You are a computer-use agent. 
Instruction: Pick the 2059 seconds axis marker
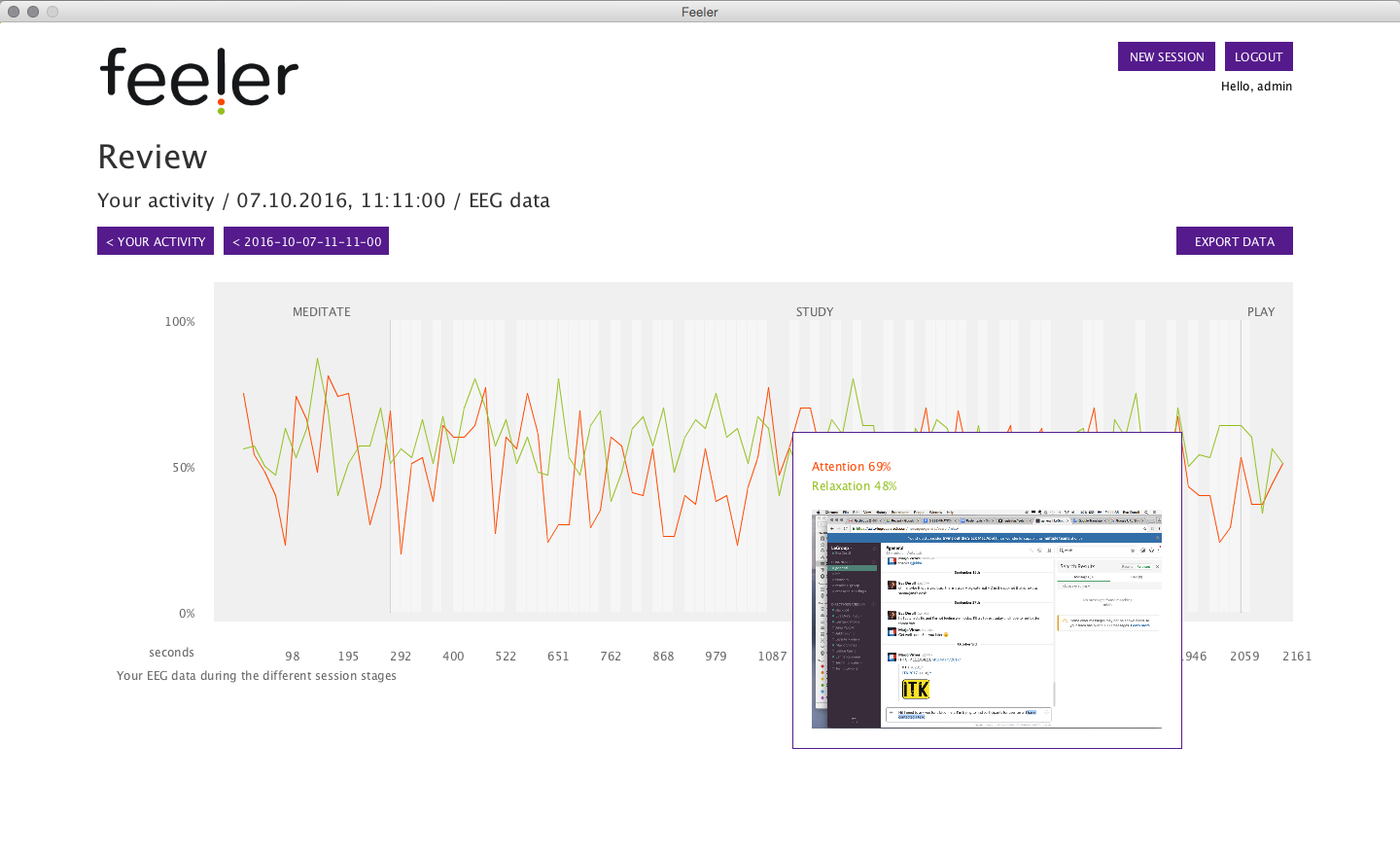tap(1244, 657)
